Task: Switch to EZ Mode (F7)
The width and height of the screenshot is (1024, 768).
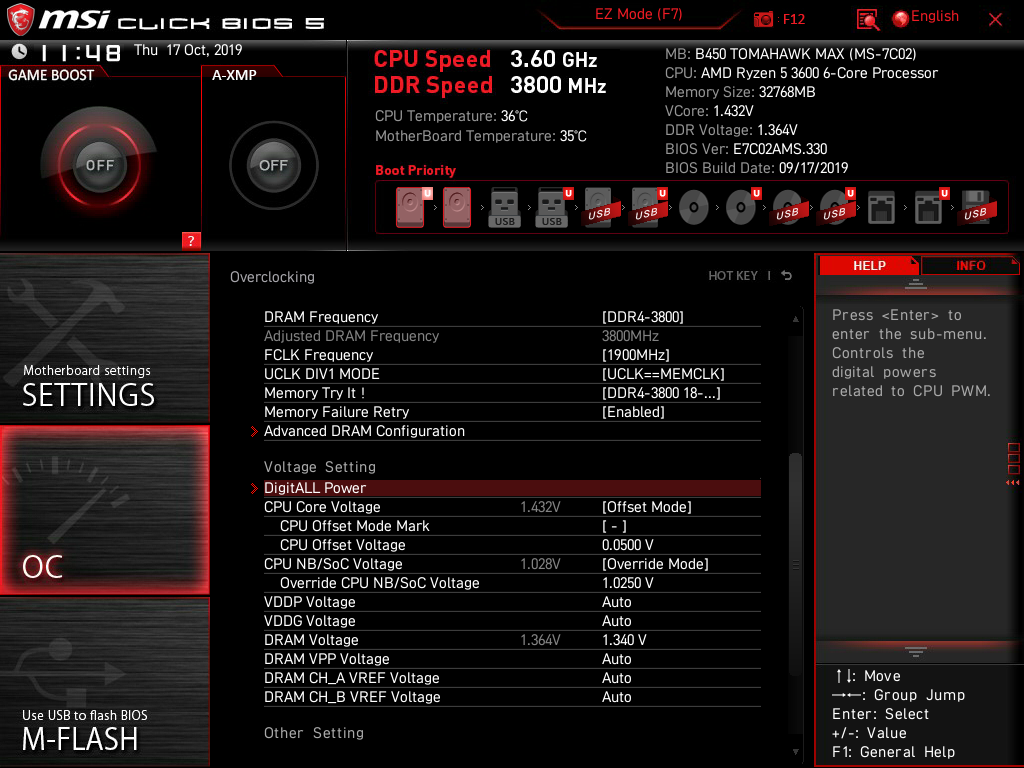Action: tap(638, 14)
